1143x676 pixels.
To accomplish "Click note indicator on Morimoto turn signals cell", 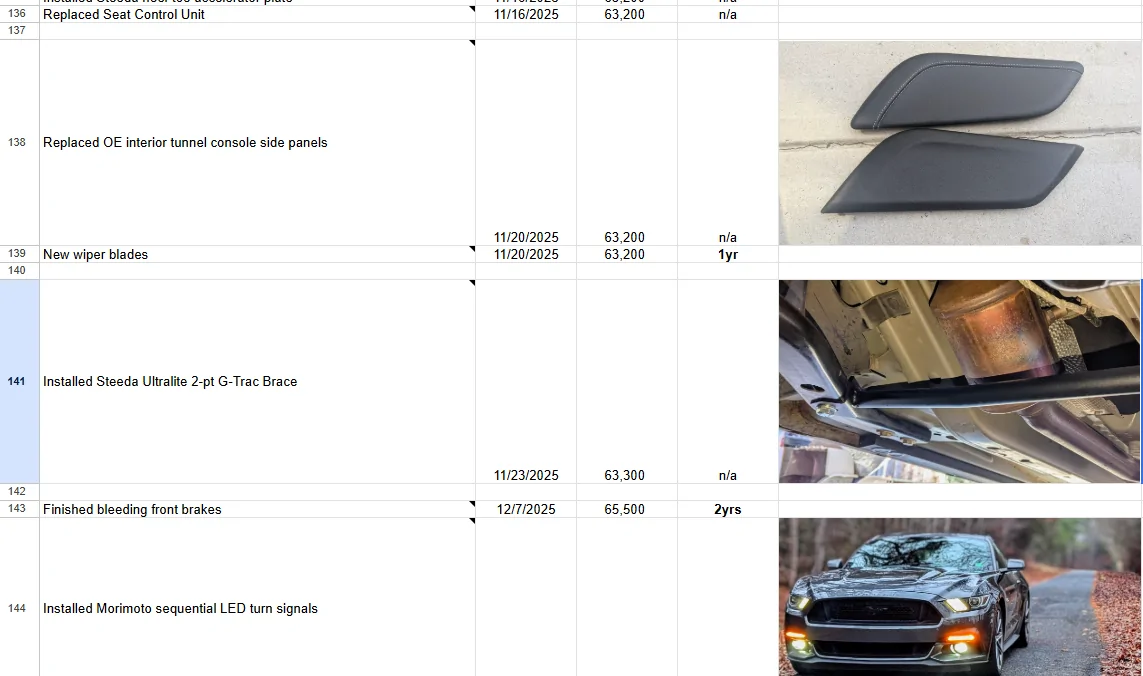I will 472,521.
